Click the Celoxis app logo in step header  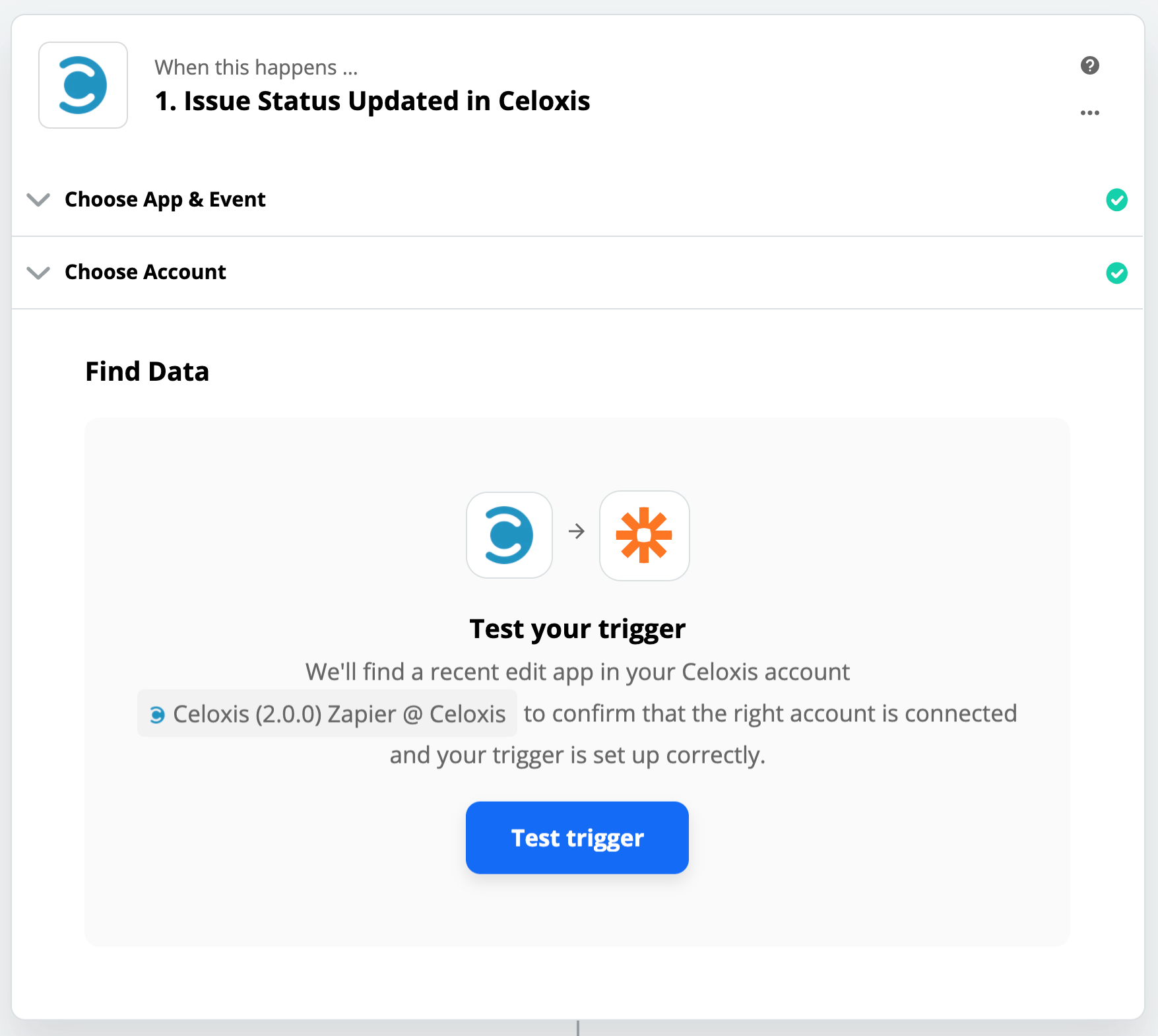pyautogui.click(x=83, y=85)
